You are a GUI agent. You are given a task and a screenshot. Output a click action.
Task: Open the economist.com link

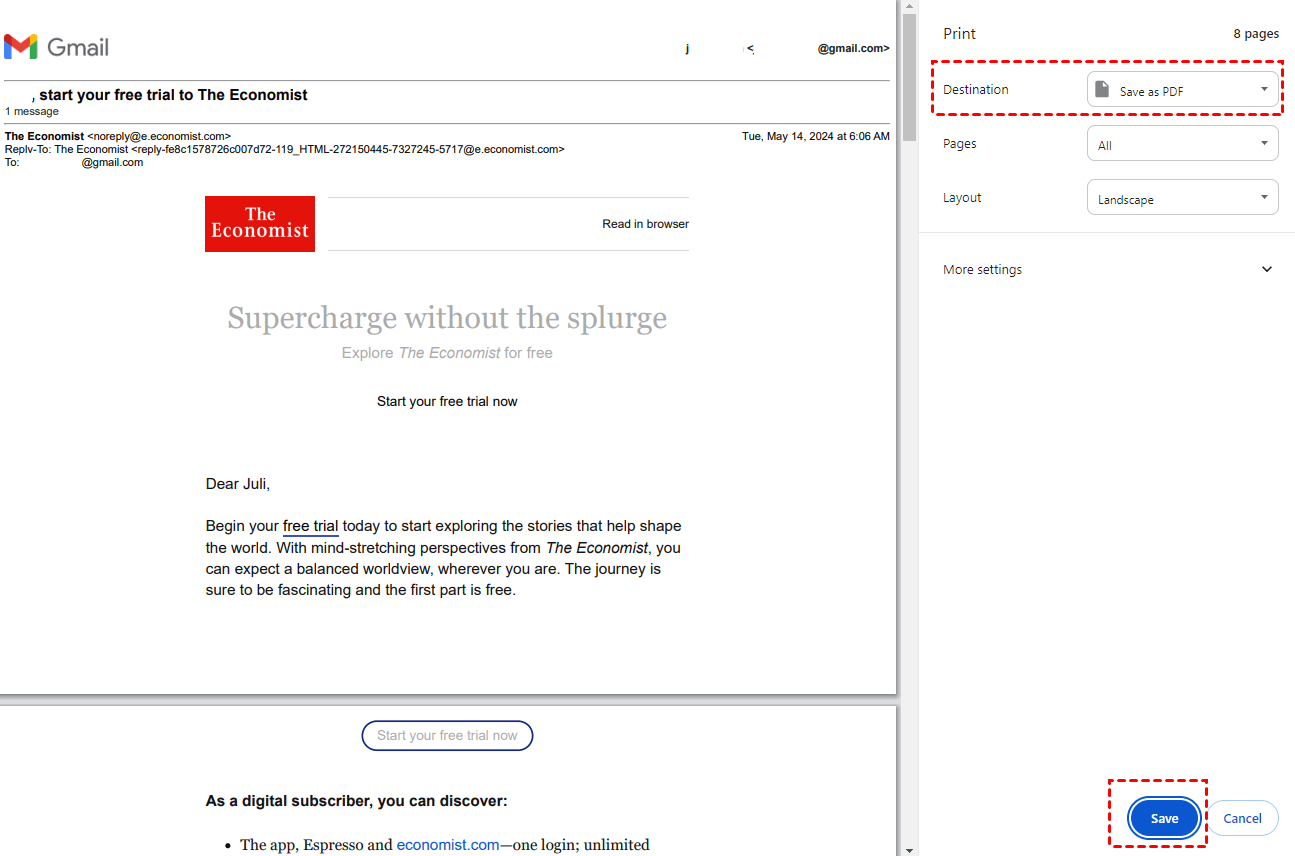[448, 845]
